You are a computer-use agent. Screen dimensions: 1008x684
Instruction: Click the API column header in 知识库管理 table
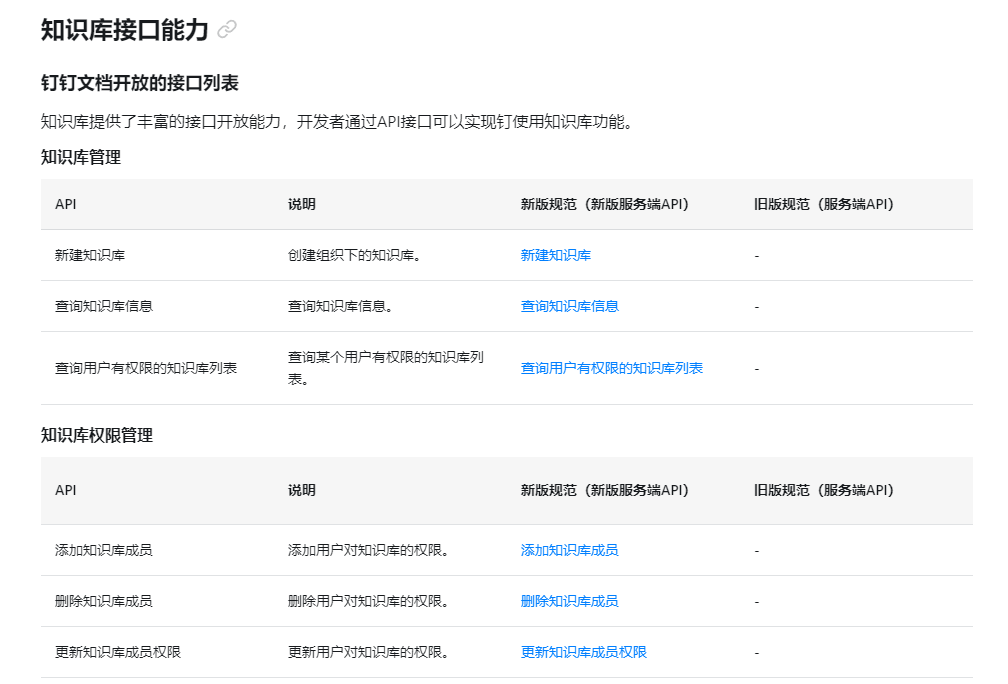click(x=66, y=204)
